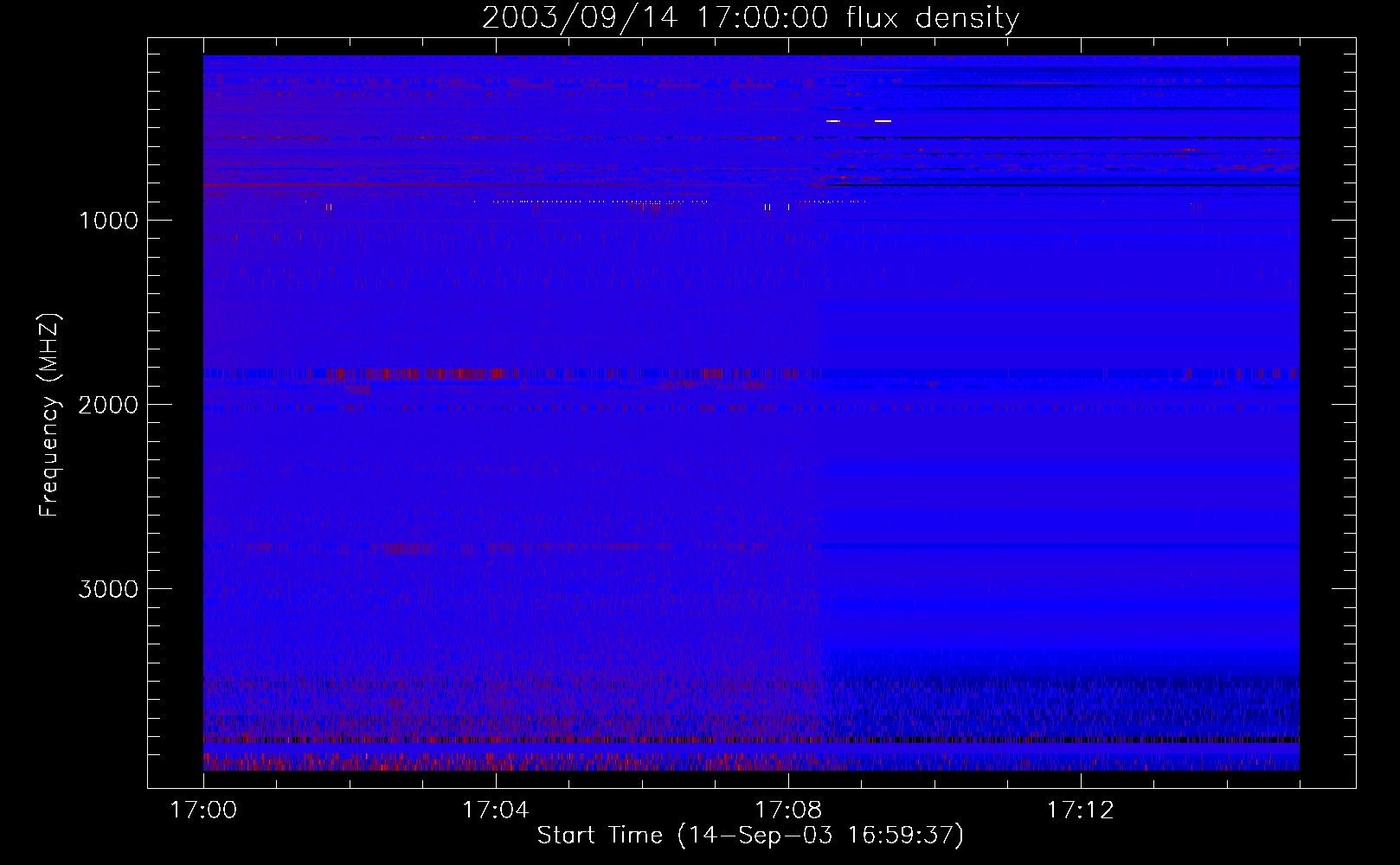Click the 1000 frequency tick label
This screenshot has width=1400, height=865.
(108, 221)
